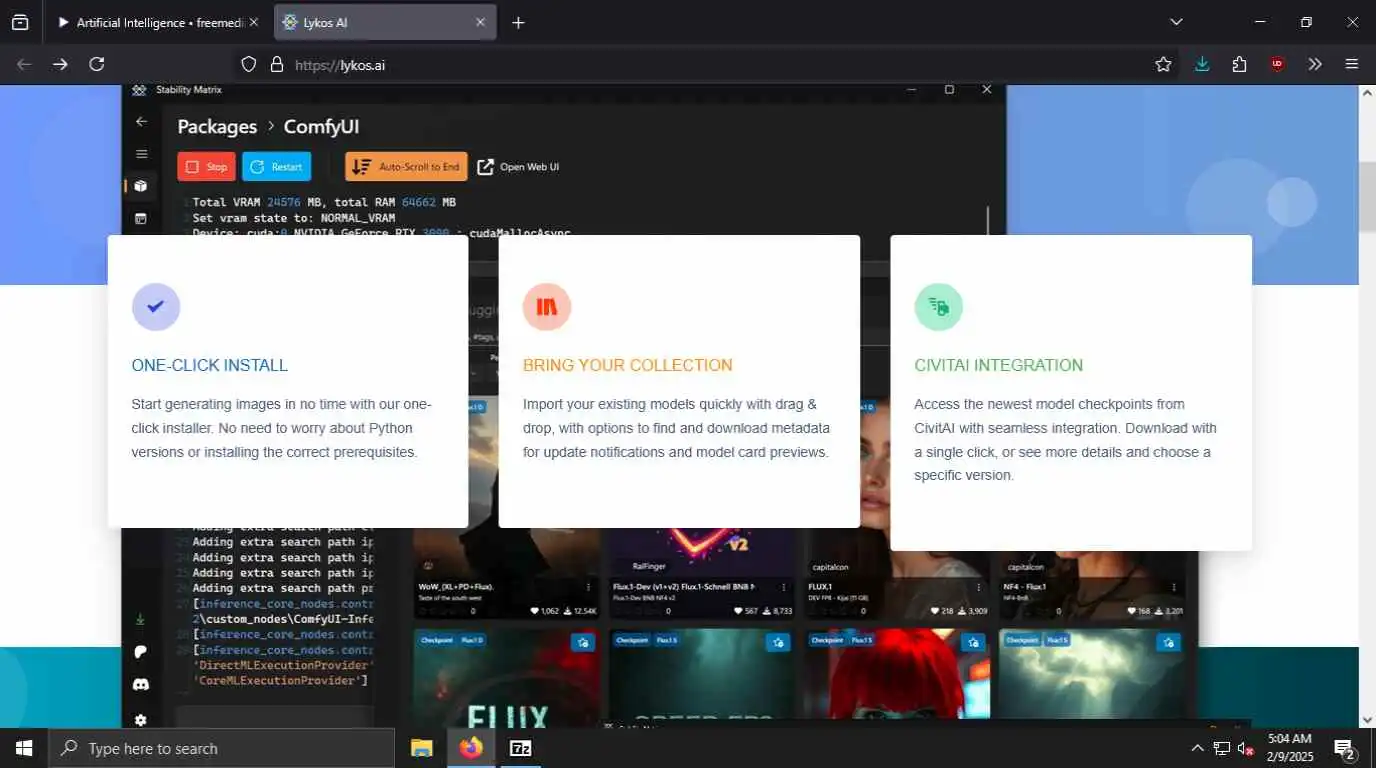
Task: Go forward one page
Action: click(60, 64)
